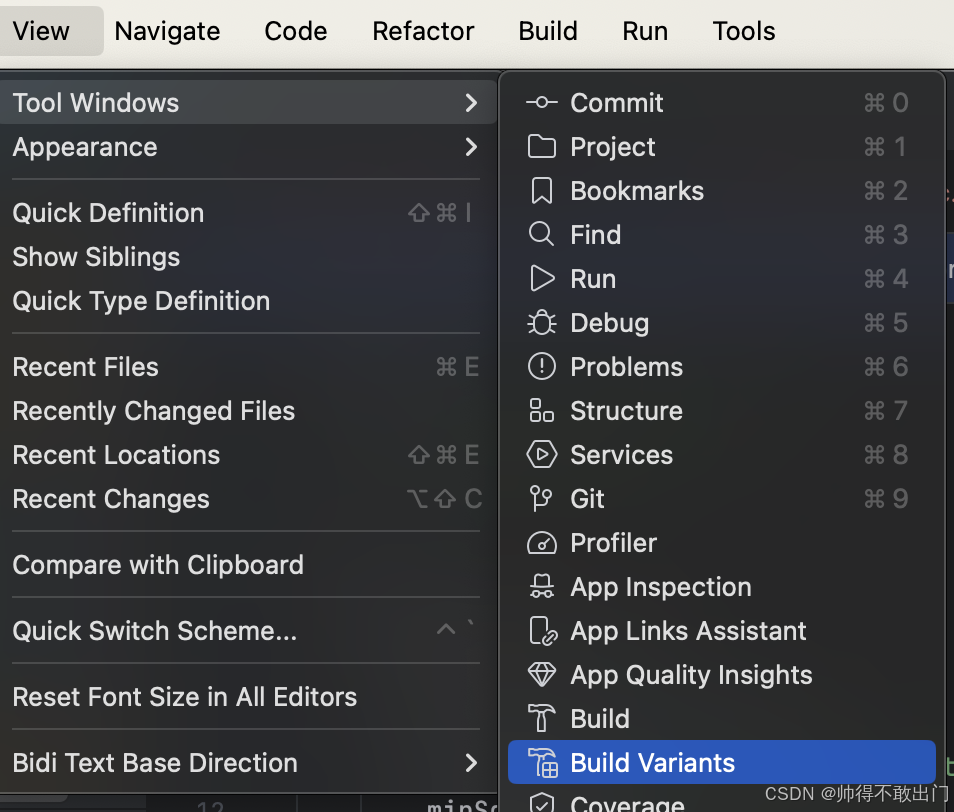954x812 pixels.
Task: Choose Recent Files from View menu
Action: (86, 367)
